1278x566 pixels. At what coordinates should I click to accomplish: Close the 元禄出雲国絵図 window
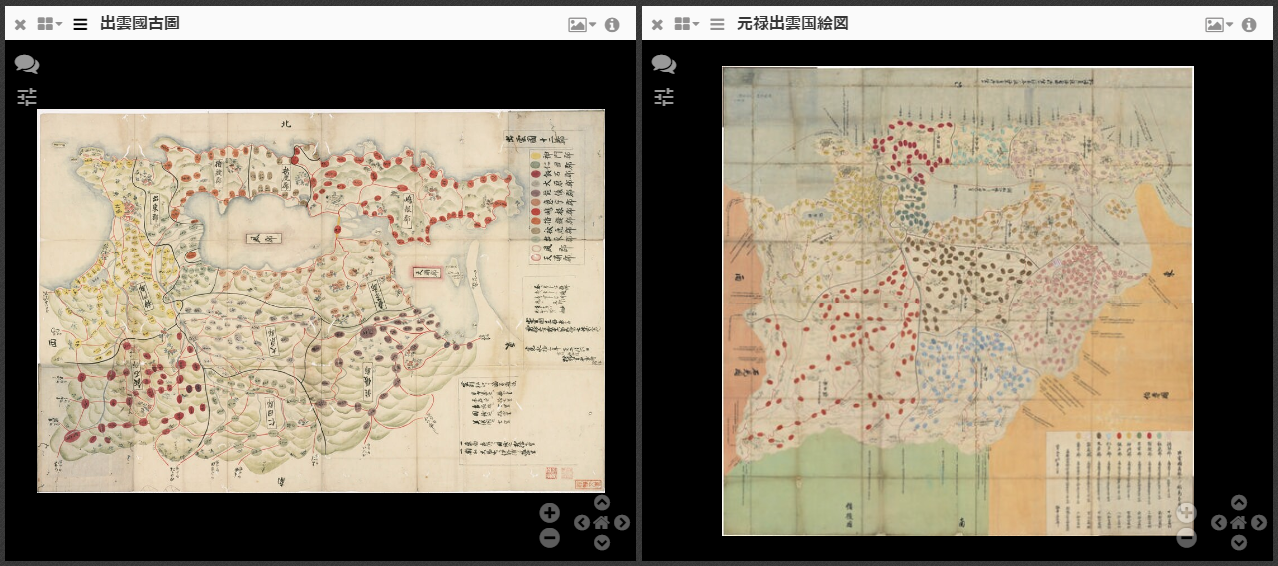[x=657, y=24]
